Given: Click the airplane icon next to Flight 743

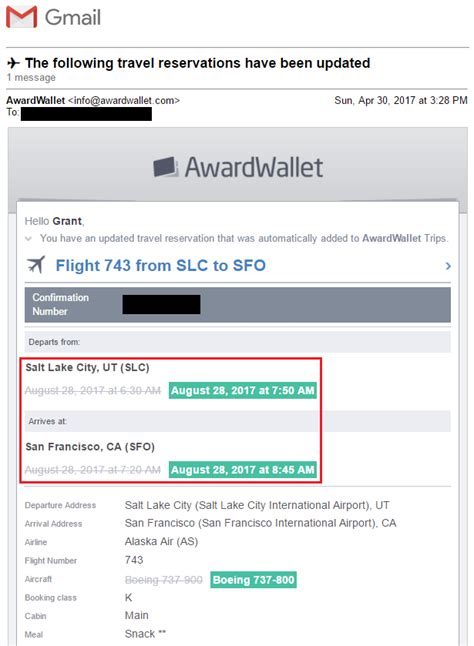Looking at the screenshot, I should click(x=36, y=265).
